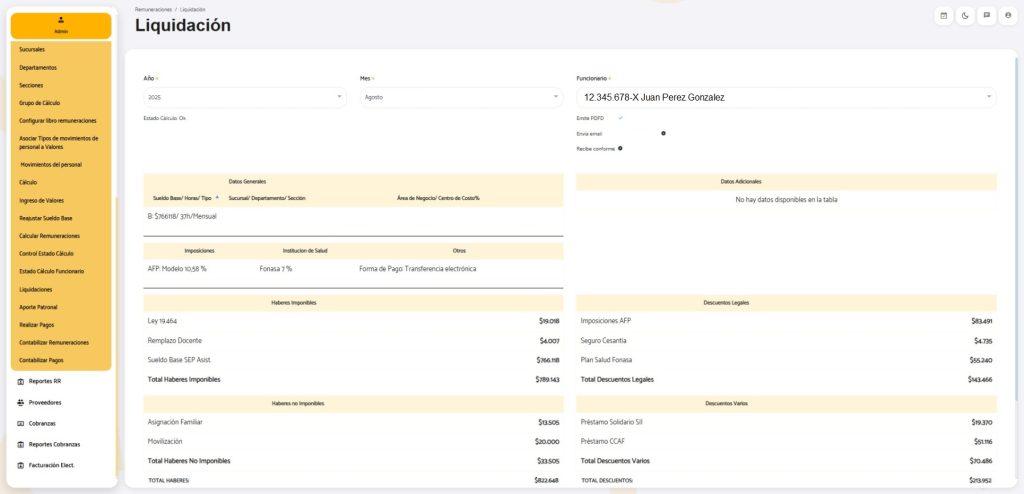
Task: Click the Facturación Elect. sidebar icon
Action: (20, 465)
